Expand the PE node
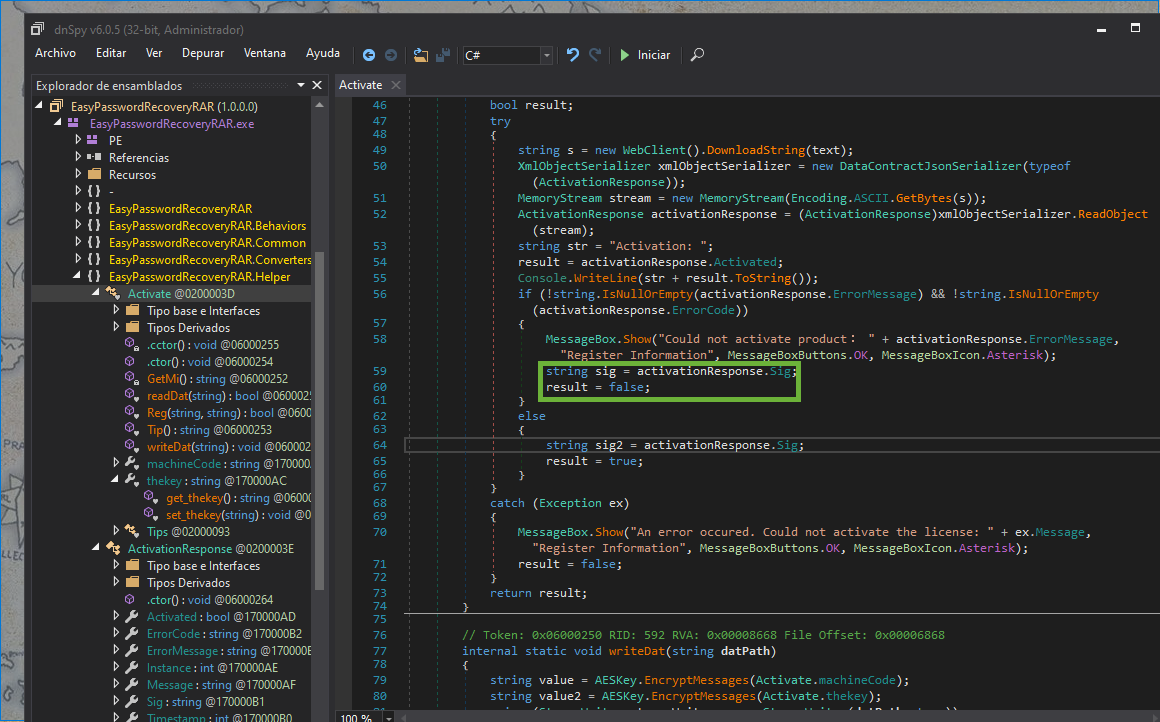1160x722 pixels. coord(78,141)
